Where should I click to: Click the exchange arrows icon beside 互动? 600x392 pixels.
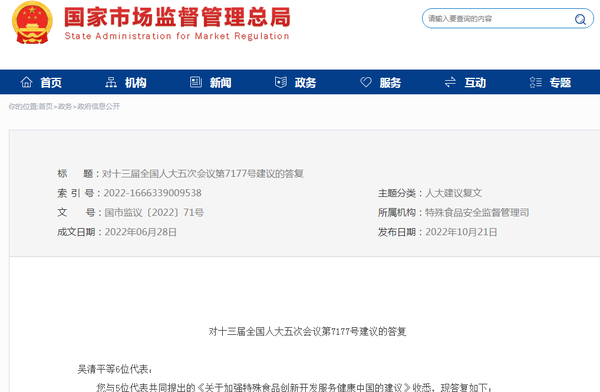coord(450,82)
